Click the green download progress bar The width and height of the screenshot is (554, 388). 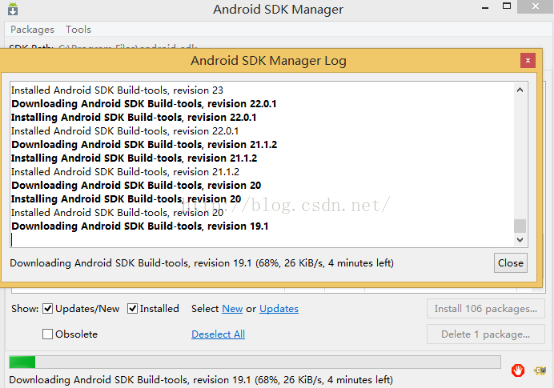coord(255,362)
